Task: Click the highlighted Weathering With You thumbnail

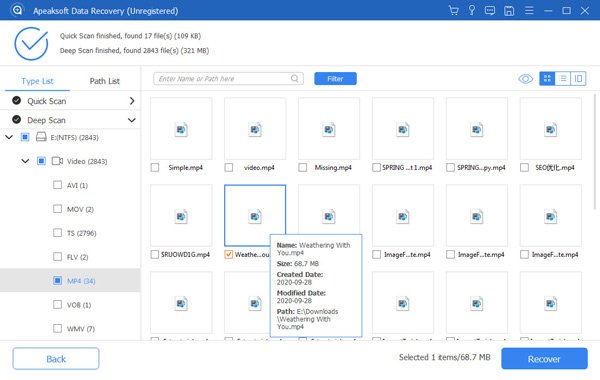Action: [x=255, y=215]
